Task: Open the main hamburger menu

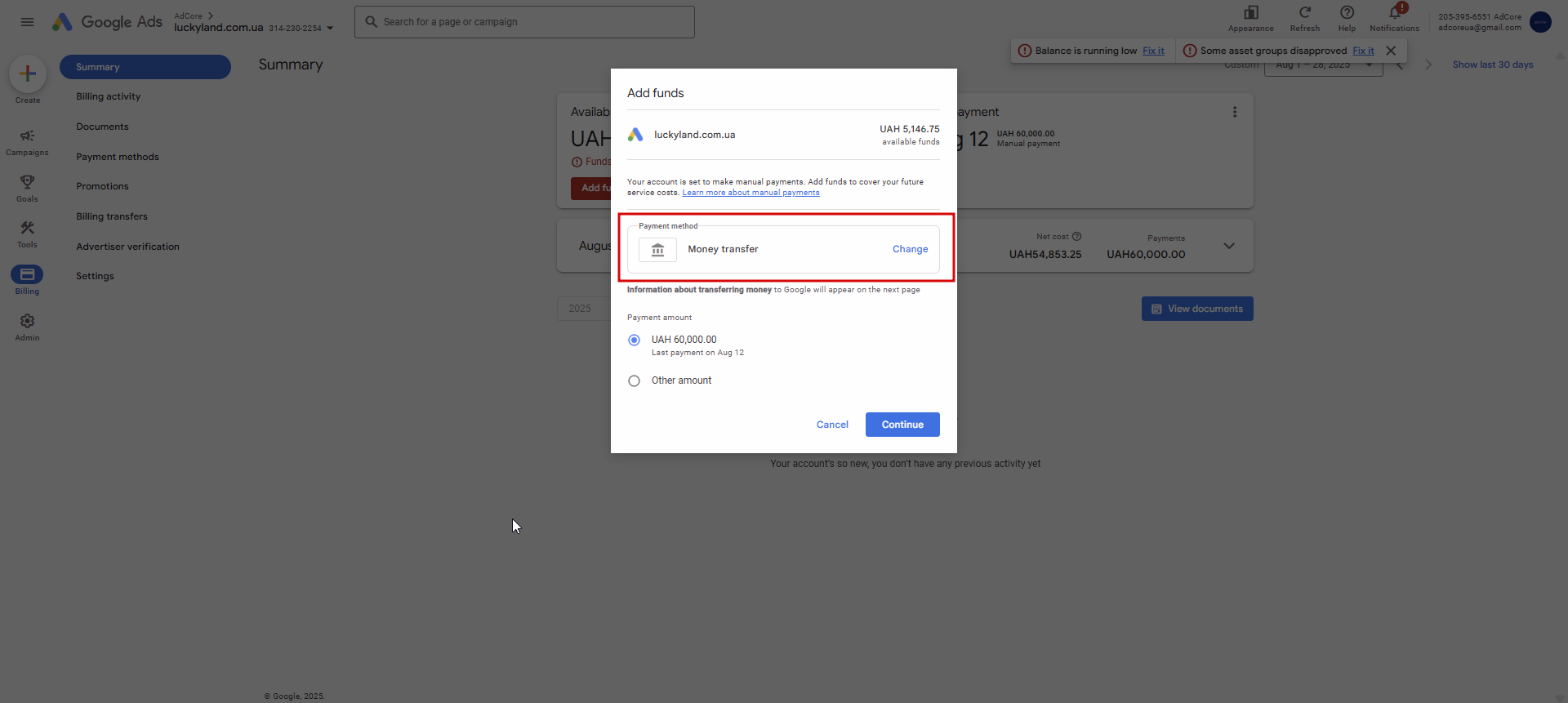Action: point(27,22)
